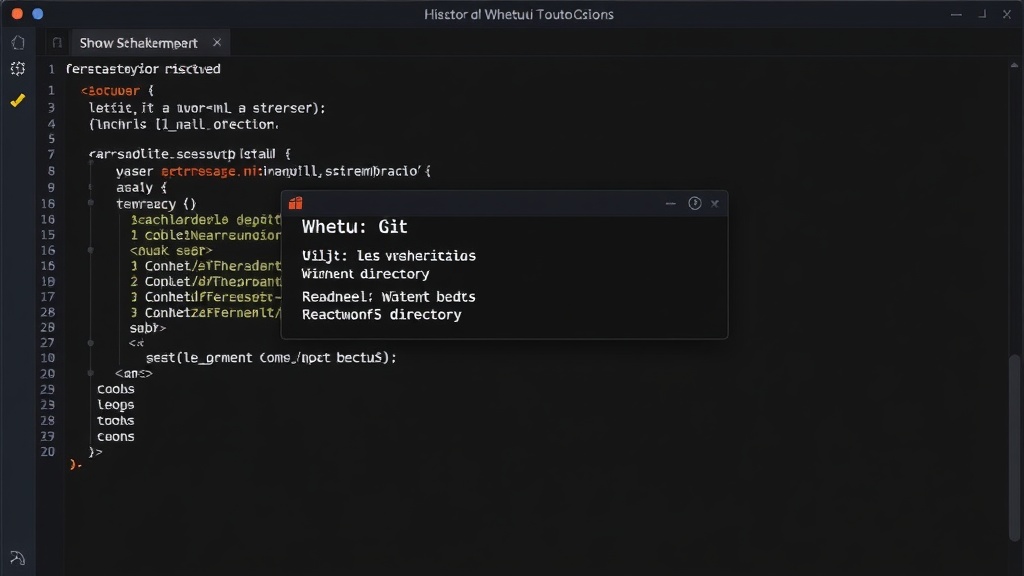The height and width of the screenshot is (576, 1024).
Task: Click the 'sabr>' code line
Action: (x=148, y=328)
